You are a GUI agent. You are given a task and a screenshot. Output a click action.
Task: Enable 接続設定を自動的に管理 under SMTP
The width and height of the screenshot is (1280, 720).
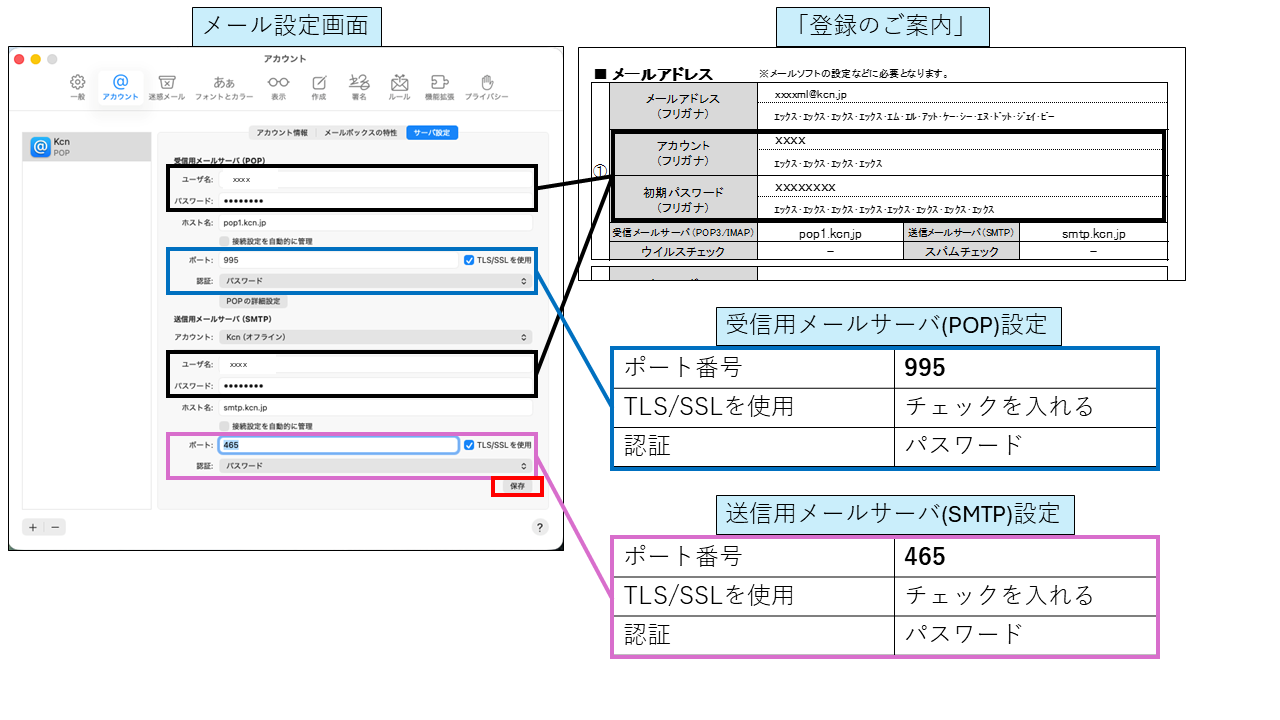[224, 426]
